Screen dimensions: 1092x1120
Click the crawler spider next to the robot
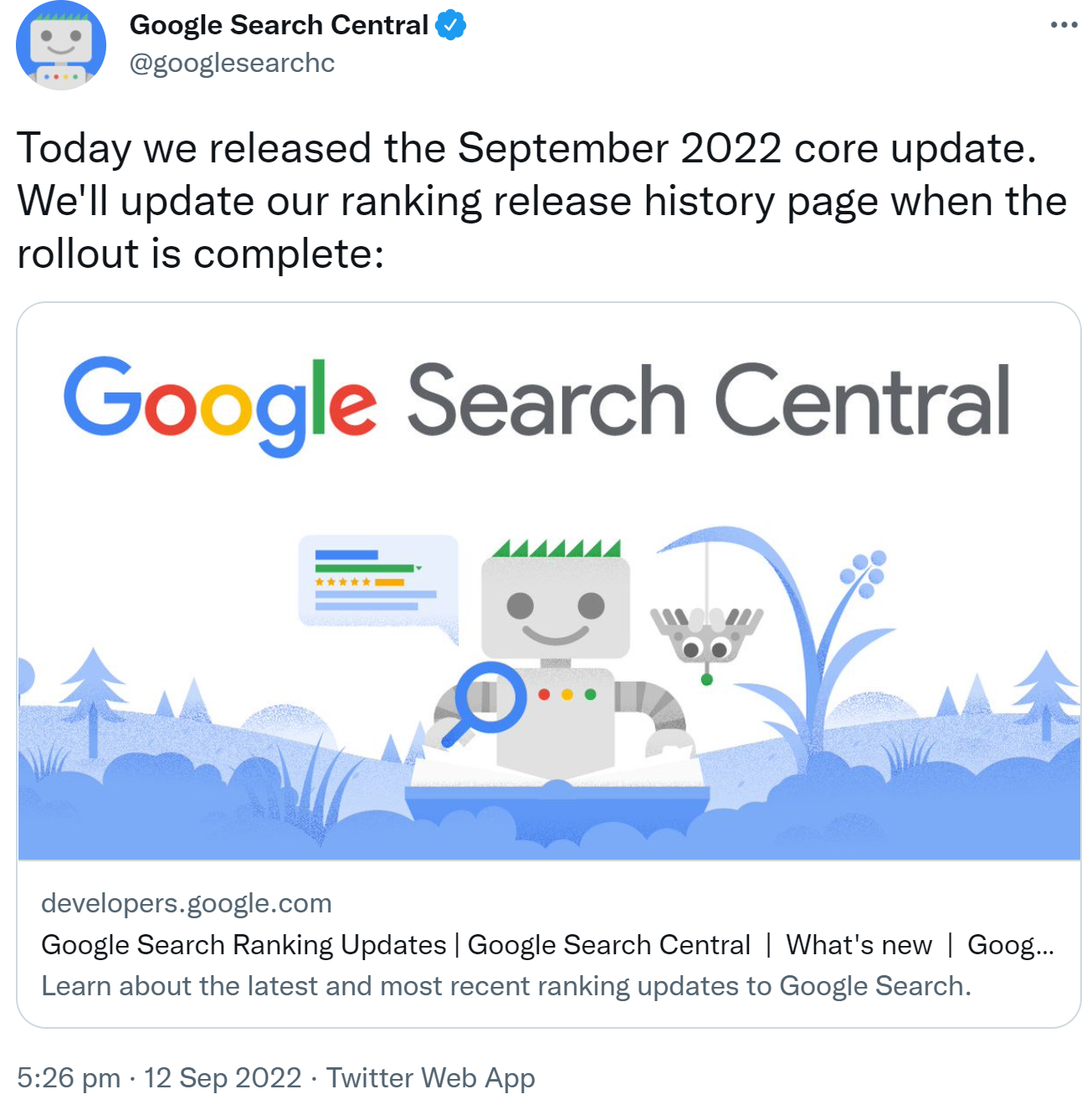707,636
